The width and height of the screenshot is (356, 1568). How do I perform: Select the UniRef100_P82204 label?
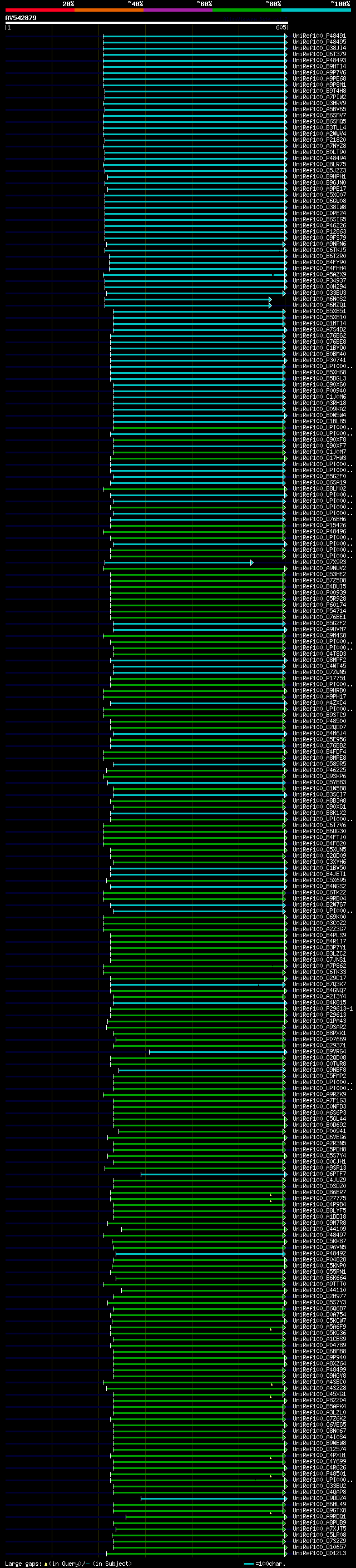[x=319, y=1400]
